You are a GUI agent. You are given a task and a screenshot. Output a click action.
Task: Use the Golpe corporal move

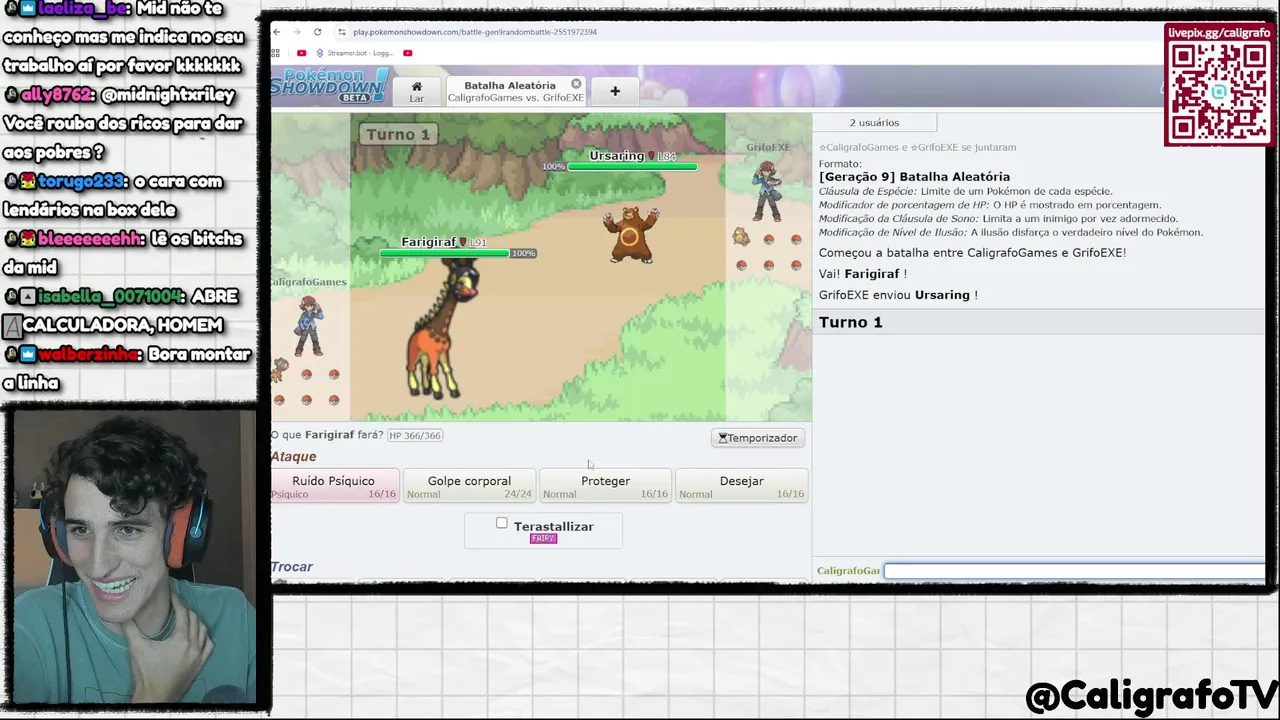point(469,486)
